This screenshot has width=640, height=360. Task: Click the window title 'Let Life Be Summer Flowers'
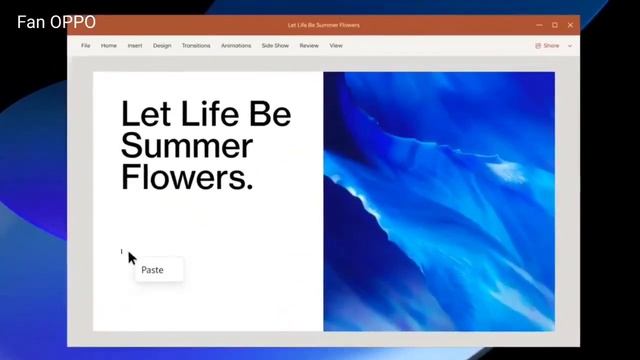[324, 25]
